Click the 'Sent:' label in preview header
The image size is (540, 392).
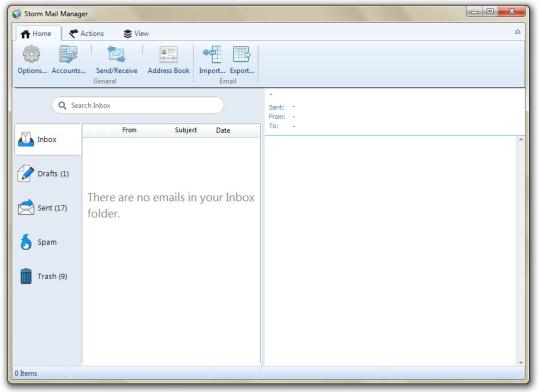coord(276,107)
